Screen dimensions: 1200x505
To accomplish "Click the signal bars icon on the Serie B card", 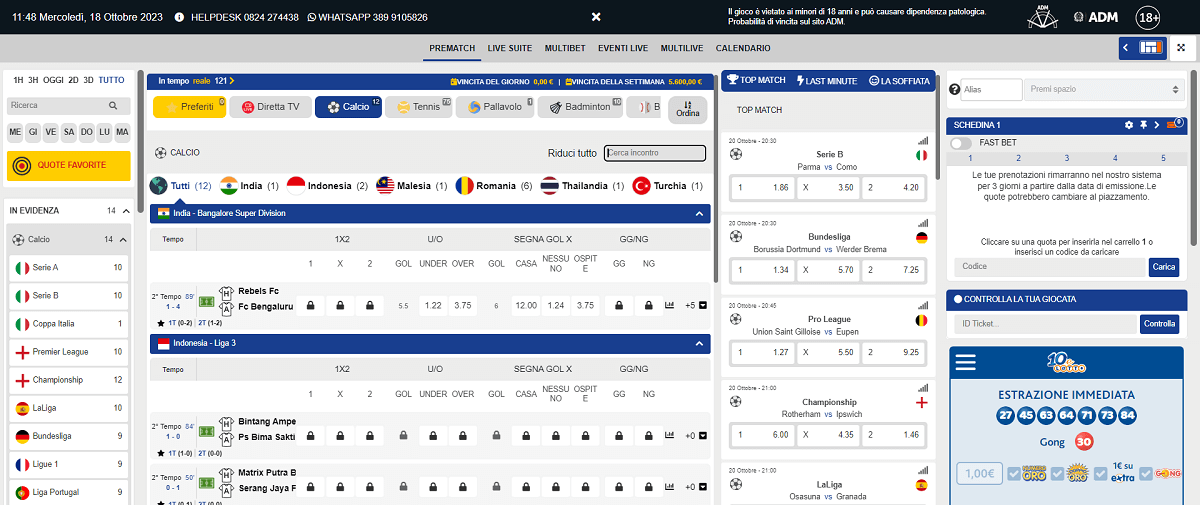I will (921, 140).
